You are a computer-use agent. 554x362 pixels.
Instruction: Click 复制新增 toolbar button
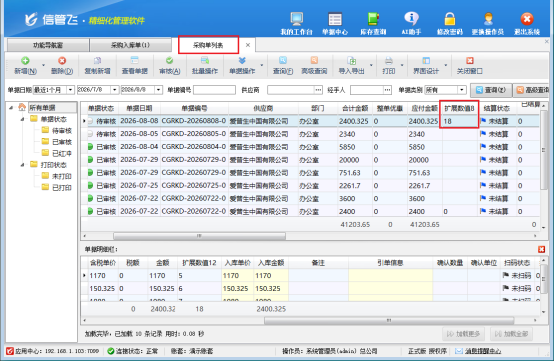tap(98, 66)
